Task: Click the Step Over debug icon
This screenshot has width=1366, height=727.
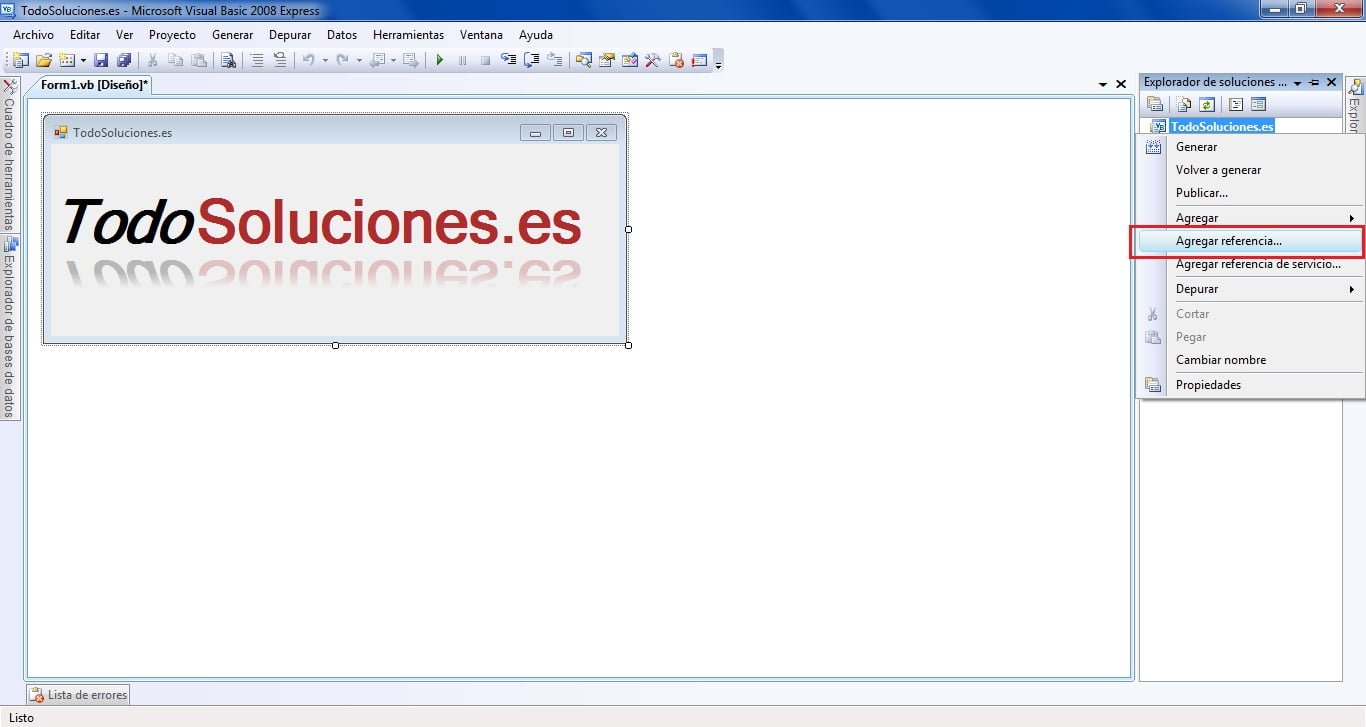Action: point(531,60)
